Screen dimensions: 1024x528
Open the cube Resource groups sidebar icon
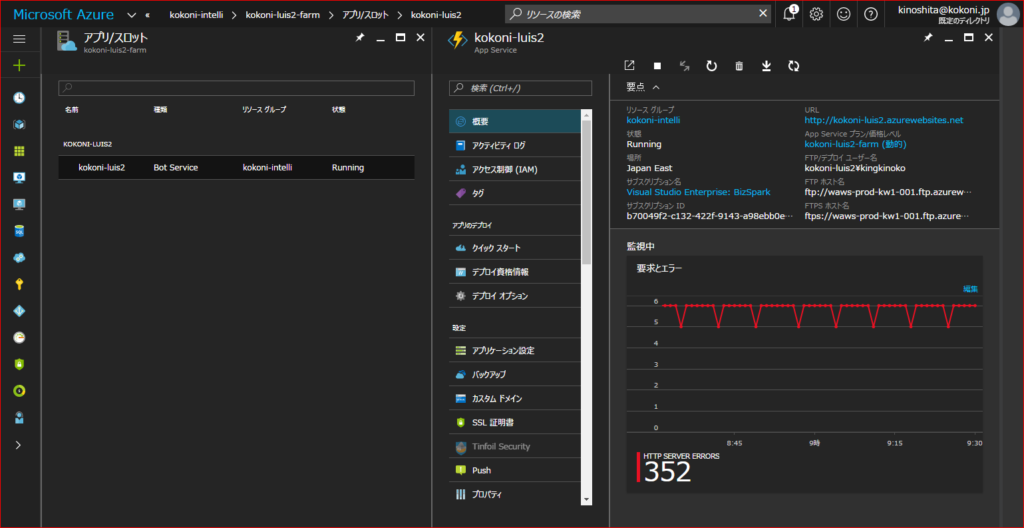[x=19, y=124]
